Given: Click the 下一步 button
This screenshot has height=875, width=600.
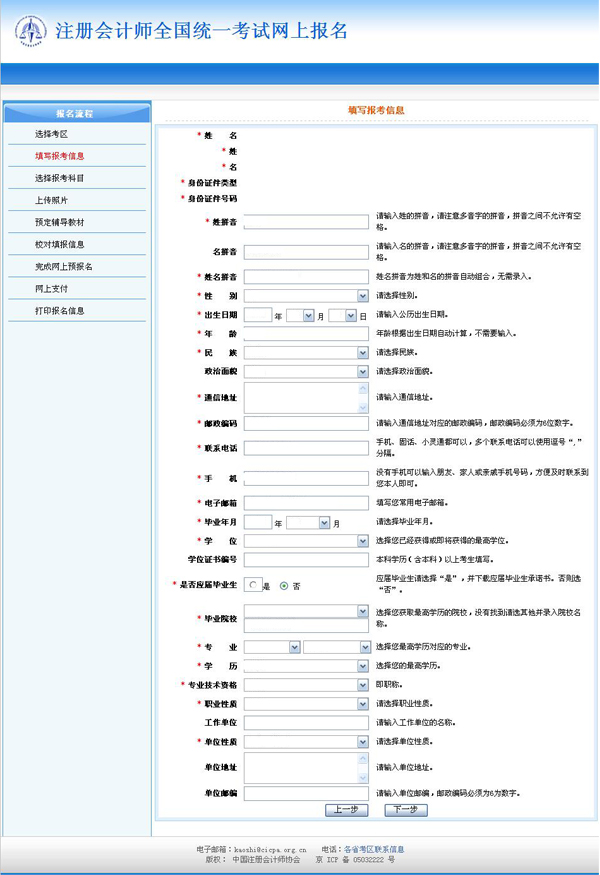Looking at the screenshot, I should click(x=406, y=810).
